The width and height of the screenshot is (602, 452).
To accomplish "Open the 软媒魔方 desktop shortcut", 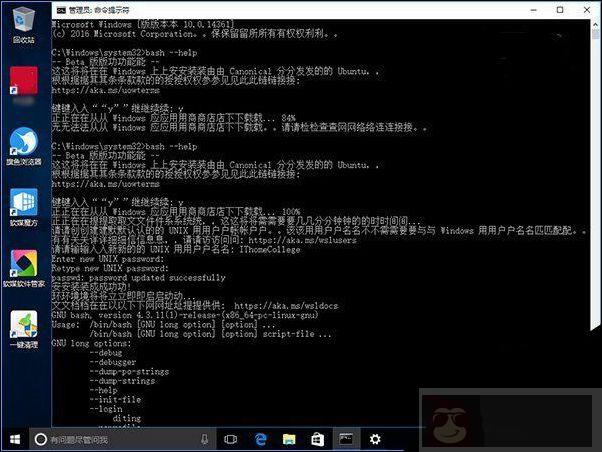I will (x=24, y=207).
